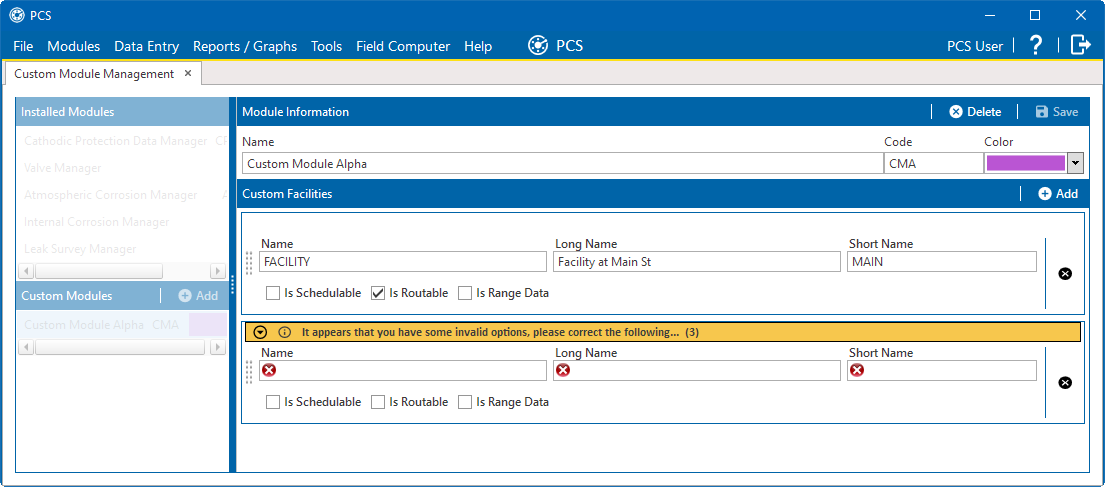Maximize the PCS window
This screenshot has width=1105, height=487.
[1035, 15]
